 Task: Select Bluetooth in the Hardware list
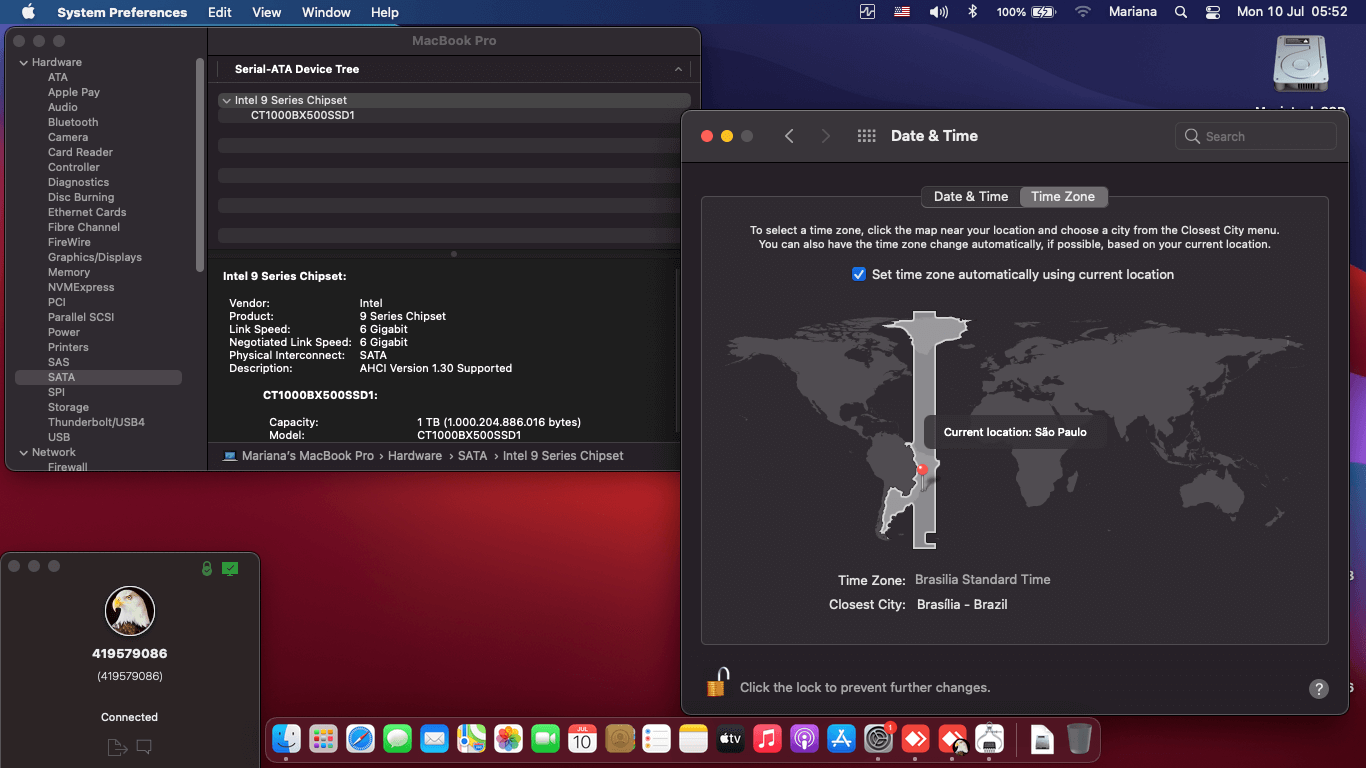[73, 122]
